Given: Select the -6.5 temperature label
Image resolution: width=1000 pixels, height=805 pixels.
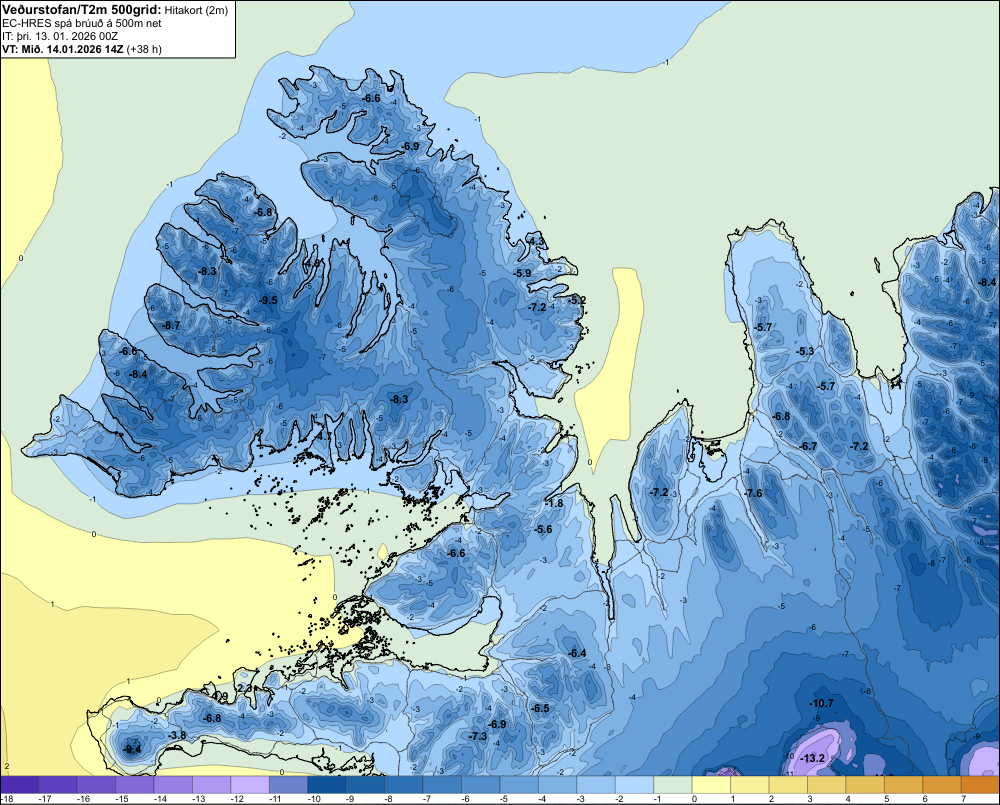Looking at the screenshot, I should click(x=540, y=708).
